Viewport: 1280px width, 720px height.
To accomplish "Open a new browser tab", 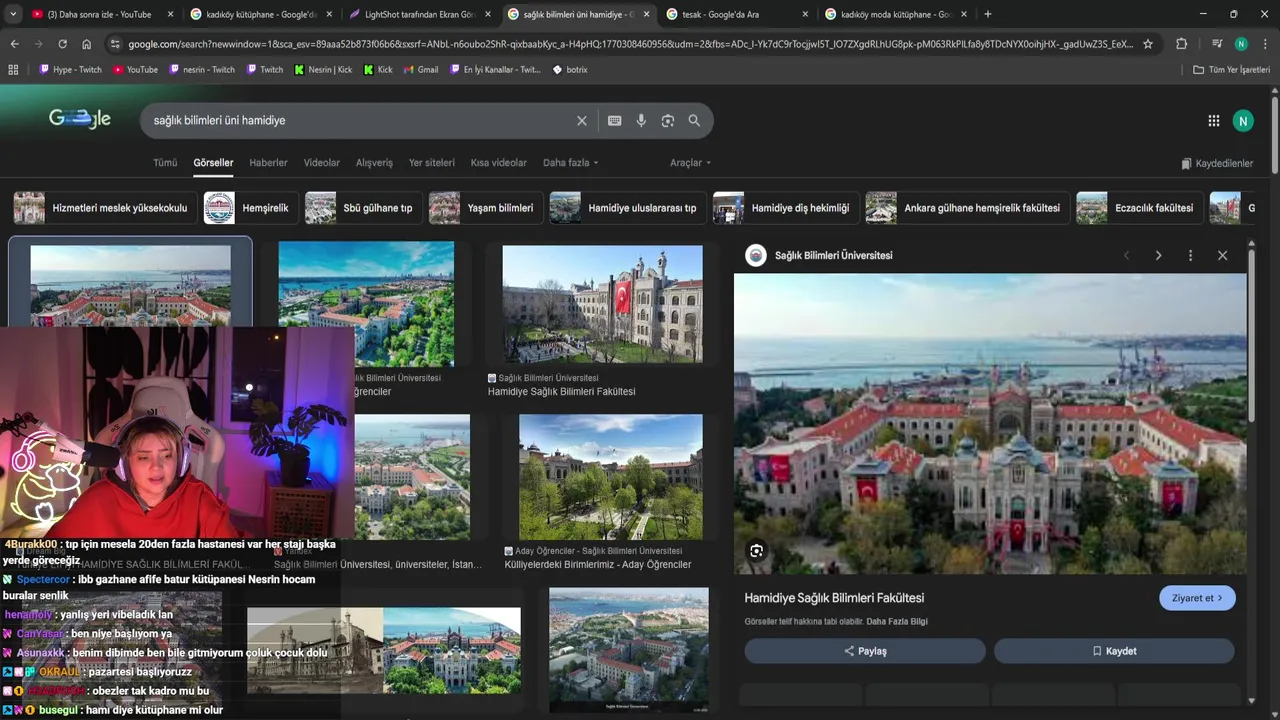I will (x=988, y=14).
